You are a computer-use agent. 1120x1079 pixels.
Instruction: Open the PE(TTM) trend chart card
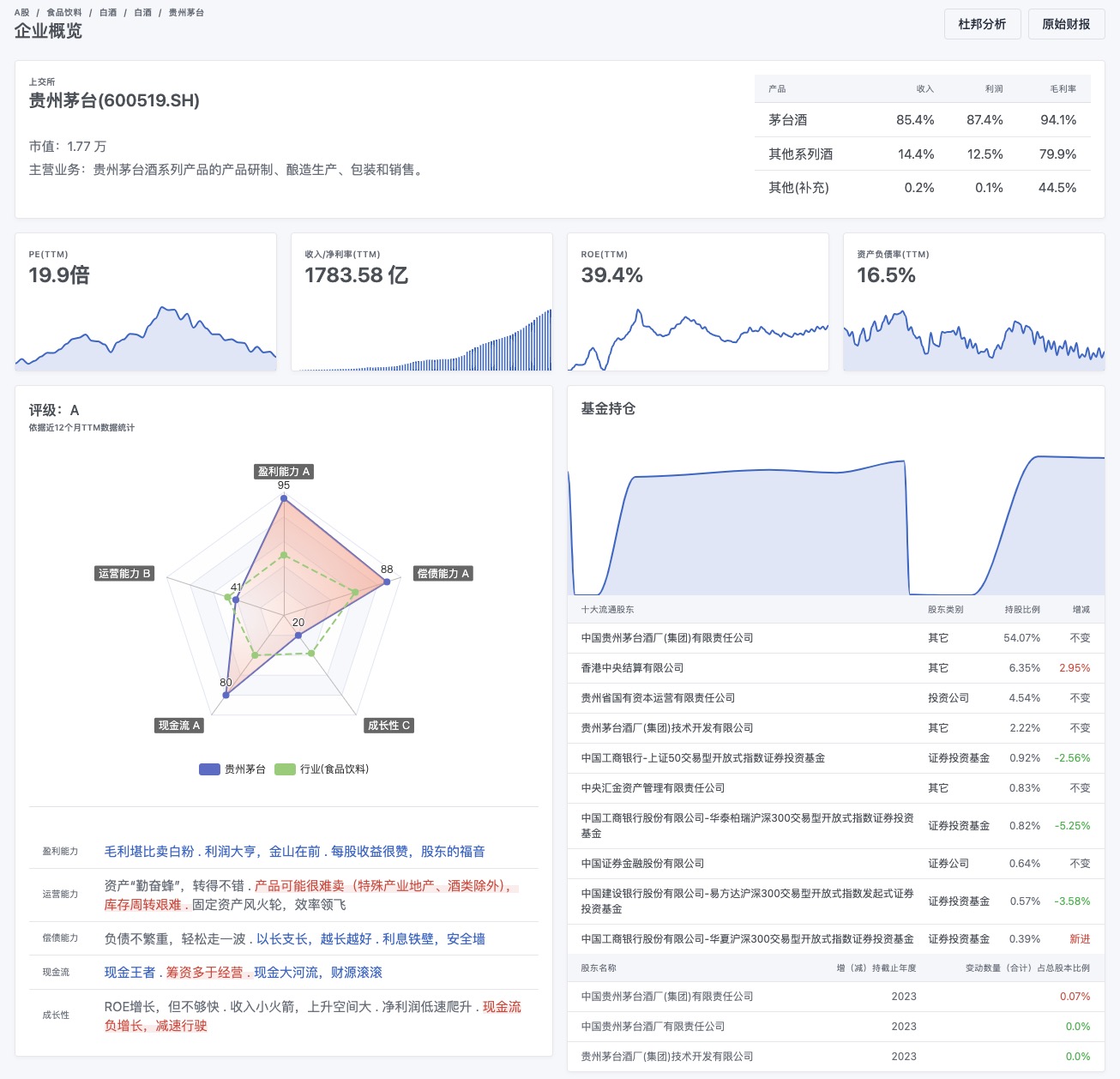tap(146, 302)
